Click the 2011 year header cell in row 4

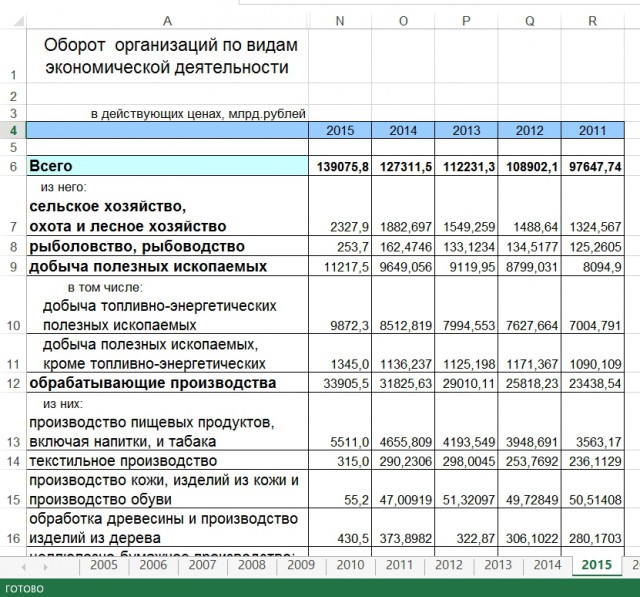click(593, 130)
